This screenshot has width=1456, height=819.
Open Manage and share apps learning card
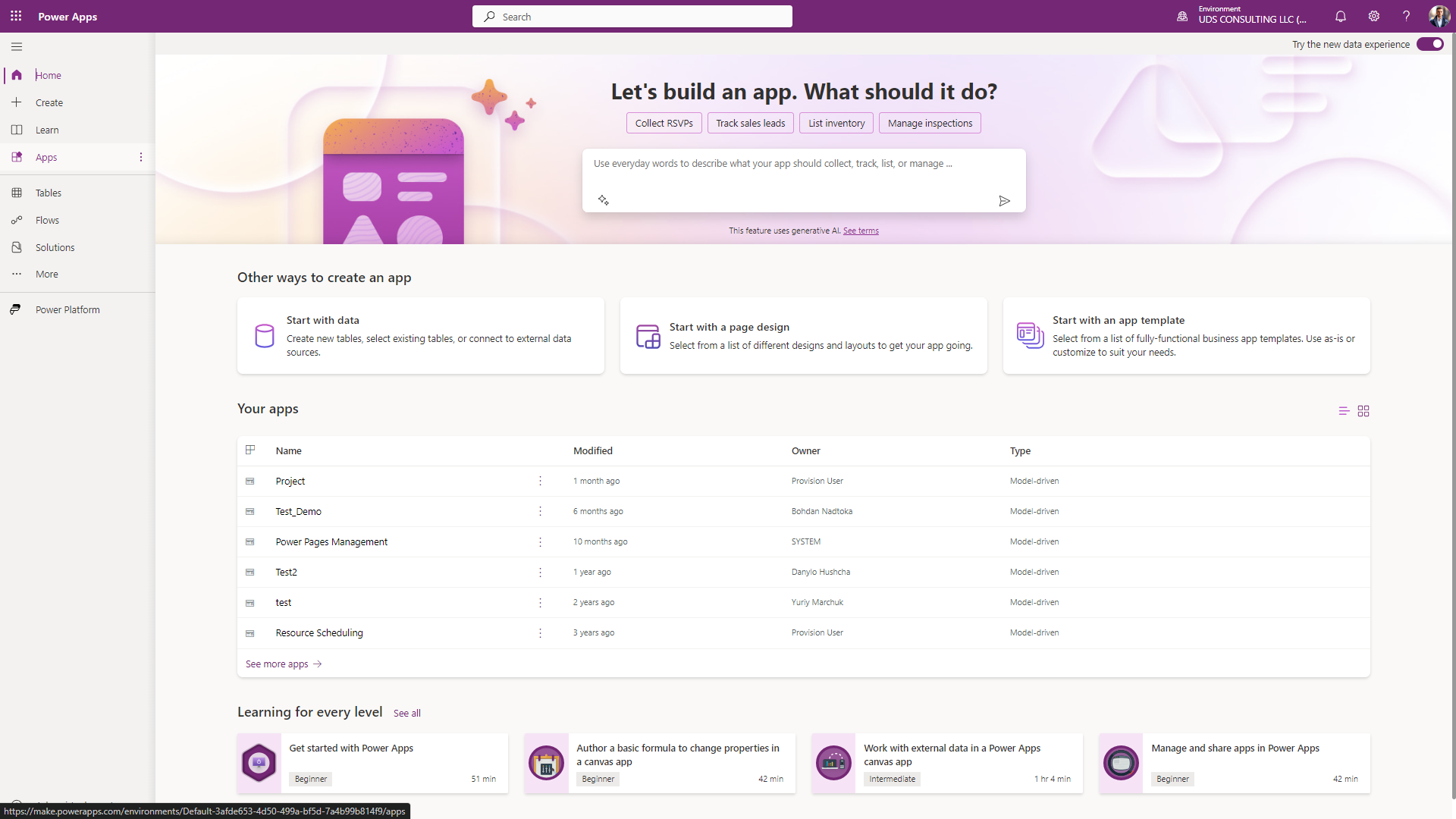[x=1235, y=763]
